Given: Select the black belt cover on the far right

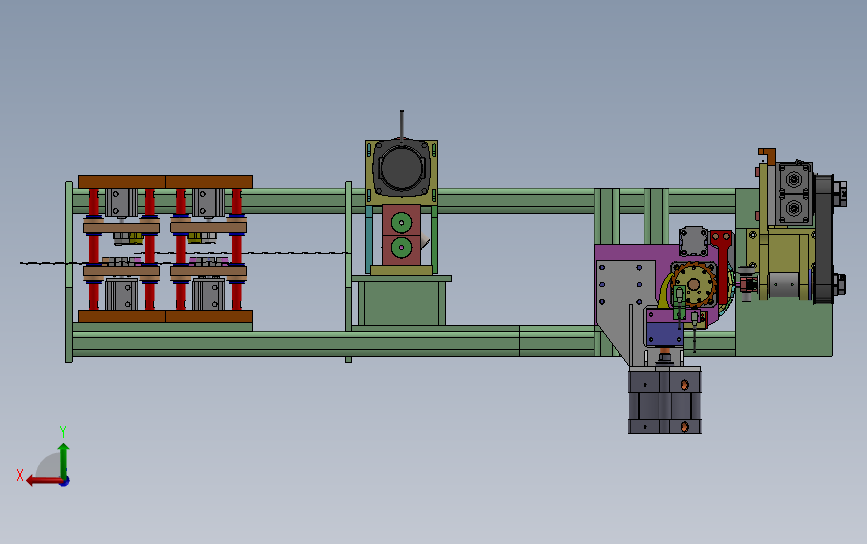Looking at the screenshot, I should click(824, 239).
